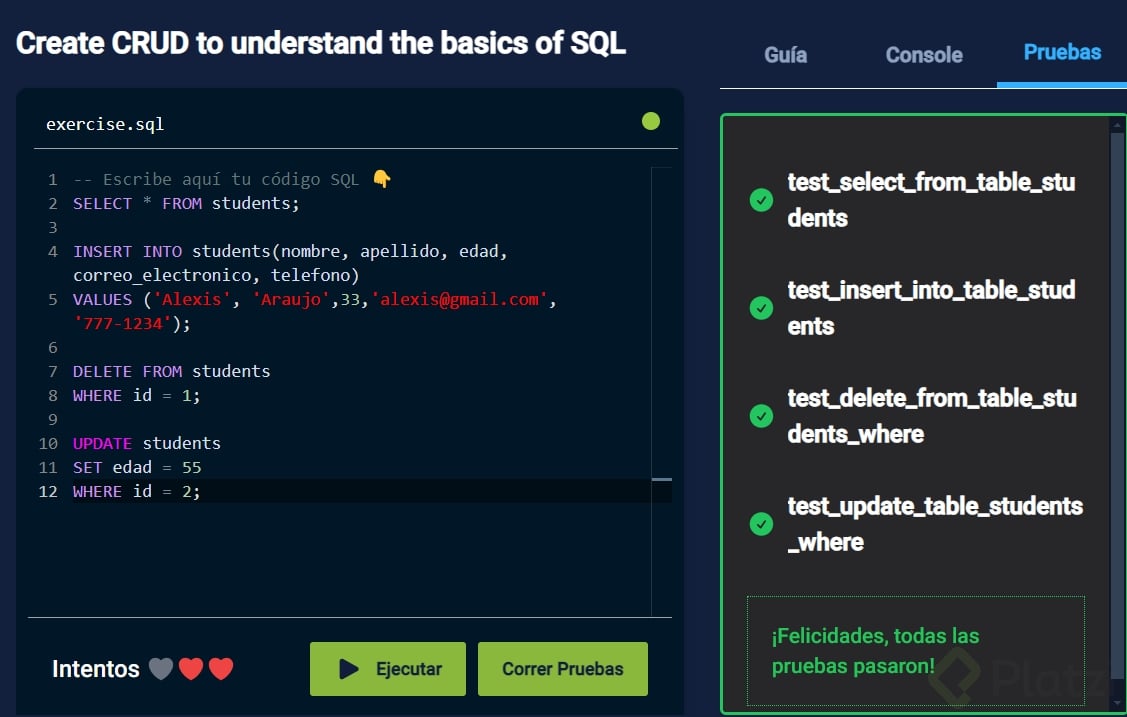Open the Guía tab
This screenshot has width=1127, height=717.
pyautogui.click(x=785, y=55)
